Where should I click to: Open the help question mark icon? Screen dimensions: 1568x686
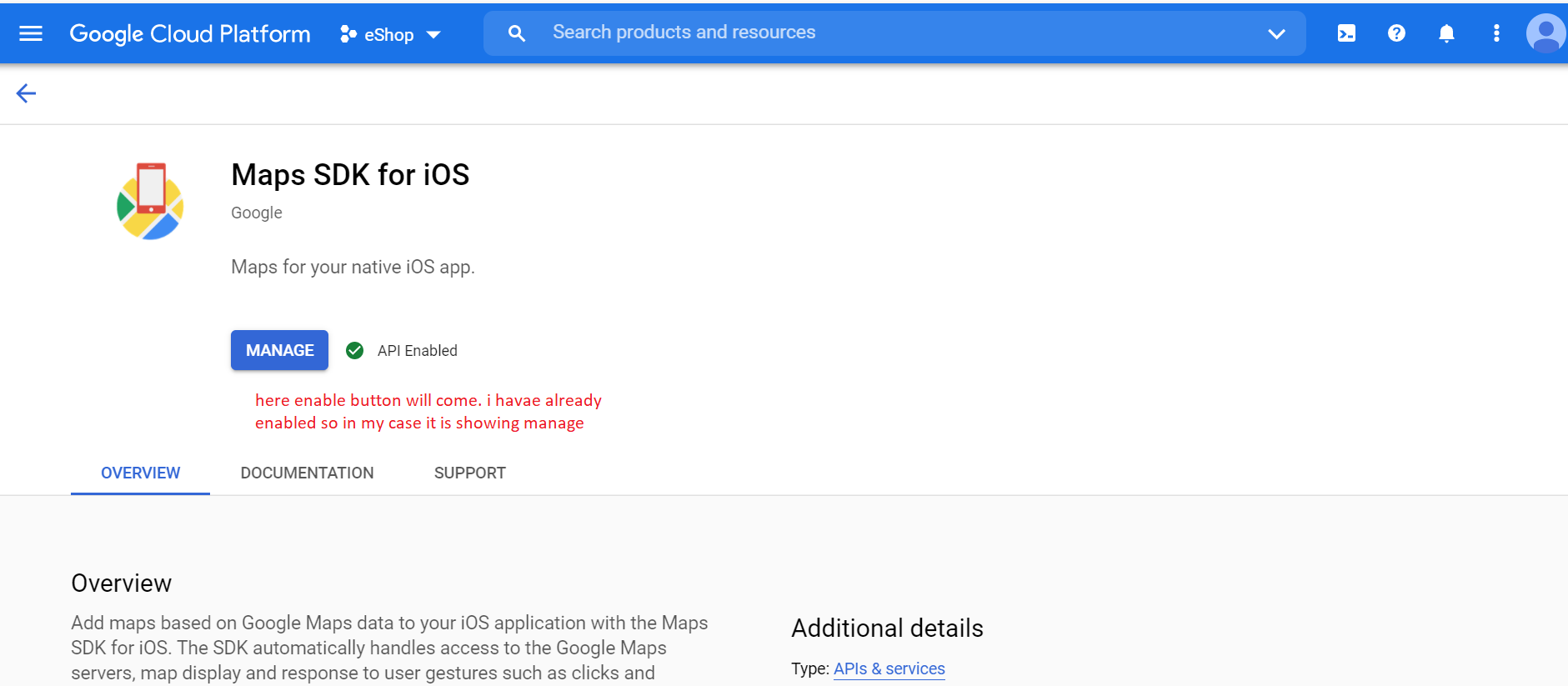click(x=1396, y=33)
